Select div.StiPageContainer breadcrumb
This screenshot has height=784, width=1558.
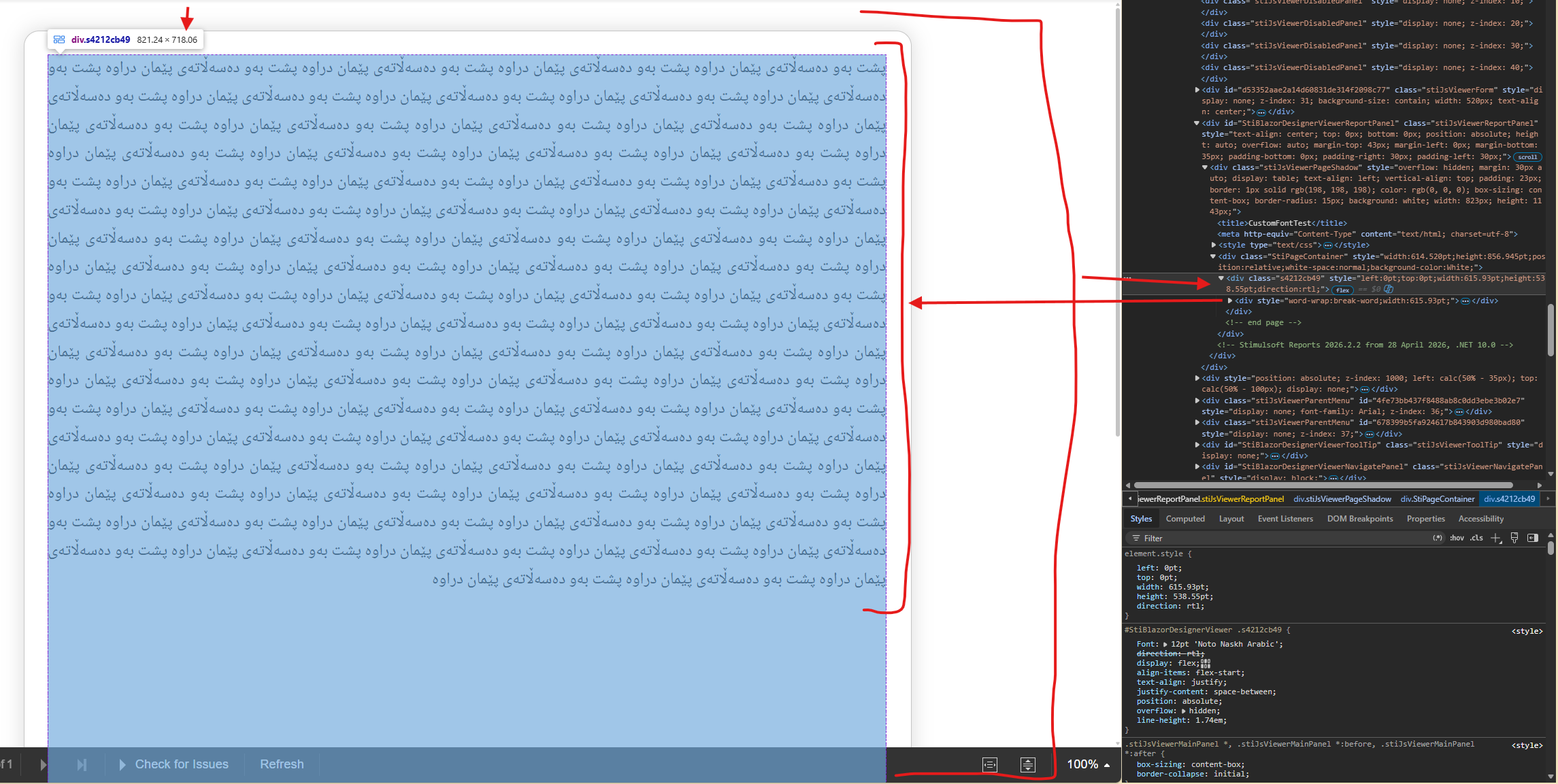[x=1438, y=499]
